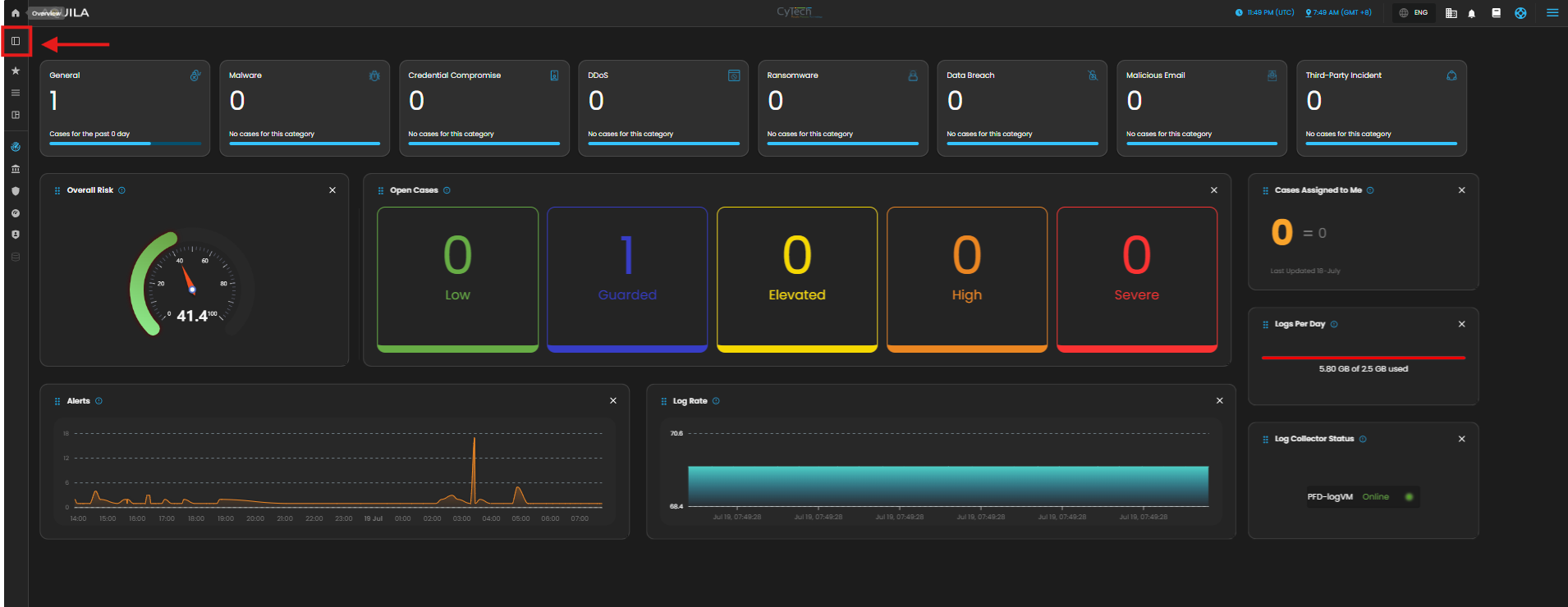The height and width of the screenshot is (607, 1568).
Task: Click the '5.80 GB of 2.5 GB used' text
Action: point(1364,369)
